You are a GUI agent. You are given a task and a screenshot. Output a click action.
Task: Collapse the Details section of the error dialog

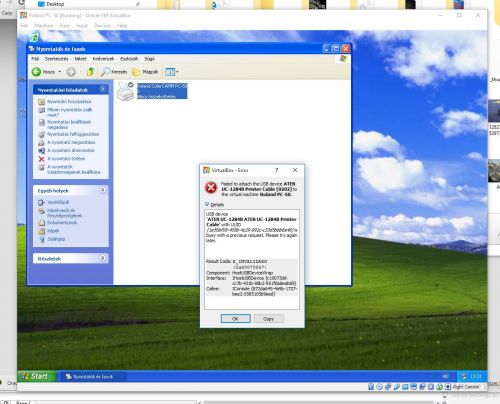(214, 204)
